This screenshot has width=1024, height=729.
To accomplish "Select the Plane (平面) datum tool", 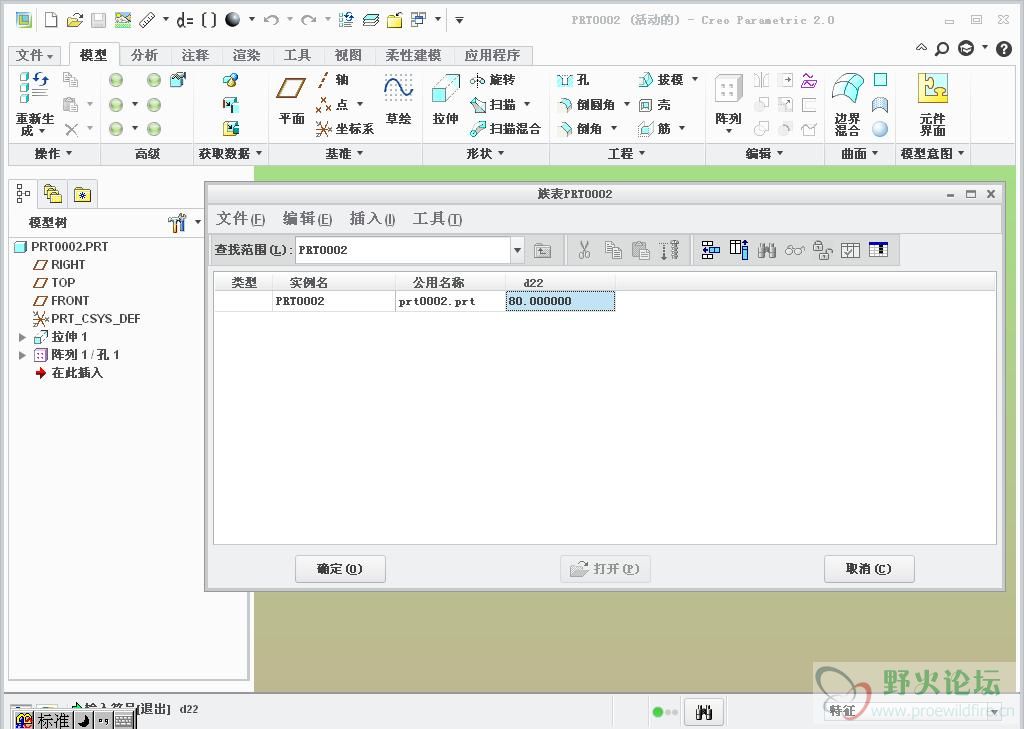I will [291, 101].
